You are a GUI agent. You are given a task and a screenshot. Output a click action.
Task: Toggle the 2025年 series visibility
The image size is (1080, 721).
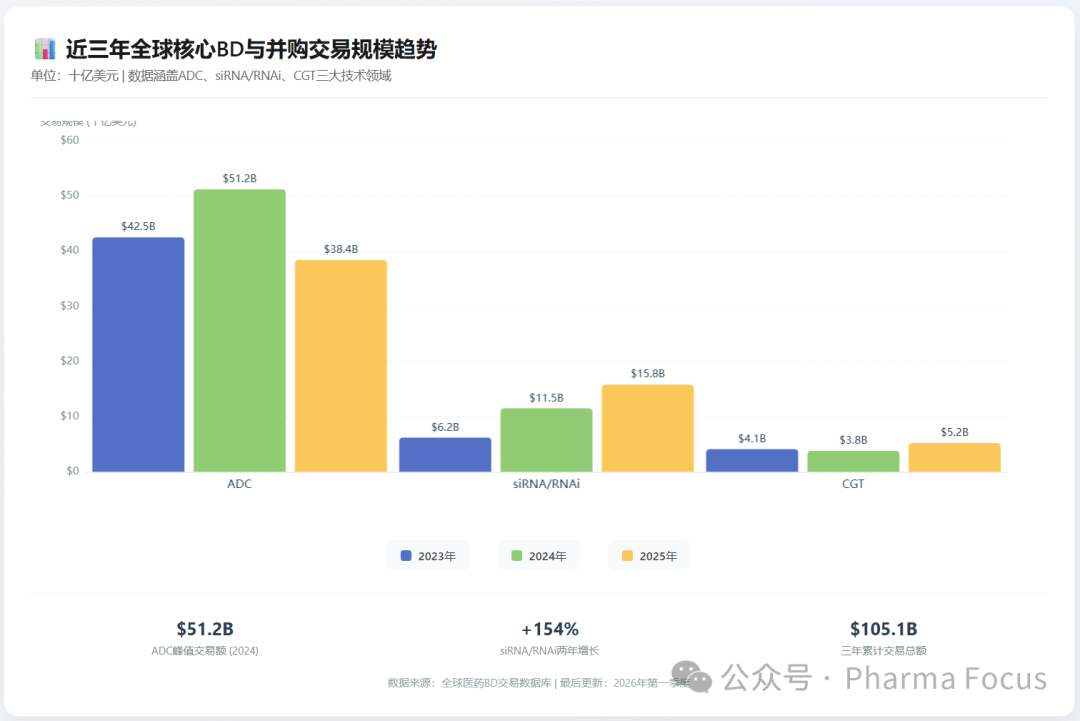pos(650,555)
